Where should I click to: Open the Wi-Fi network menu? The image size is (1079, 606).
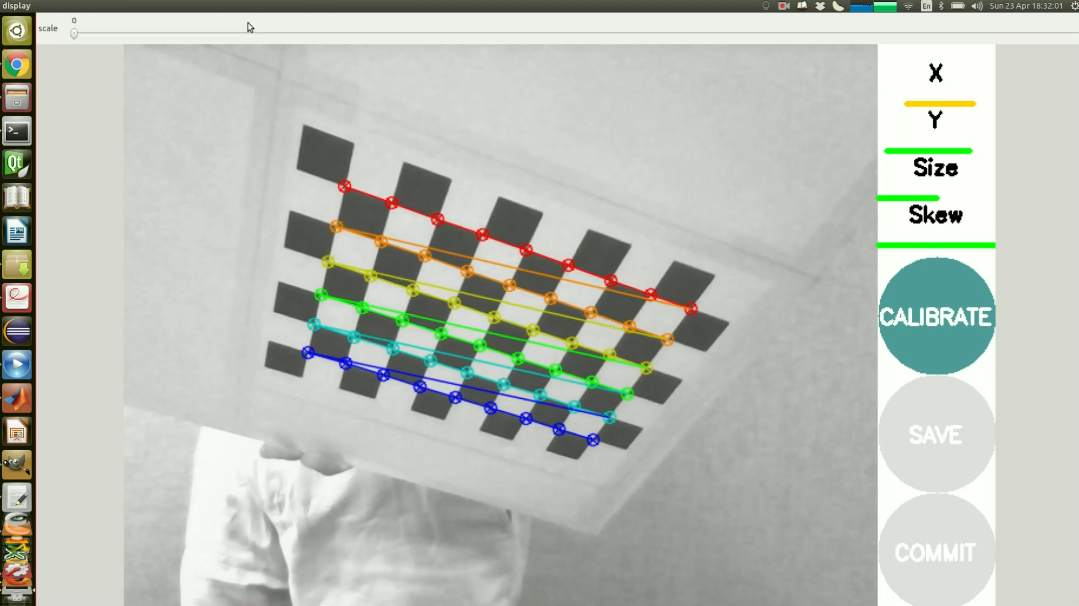point(908,6)
